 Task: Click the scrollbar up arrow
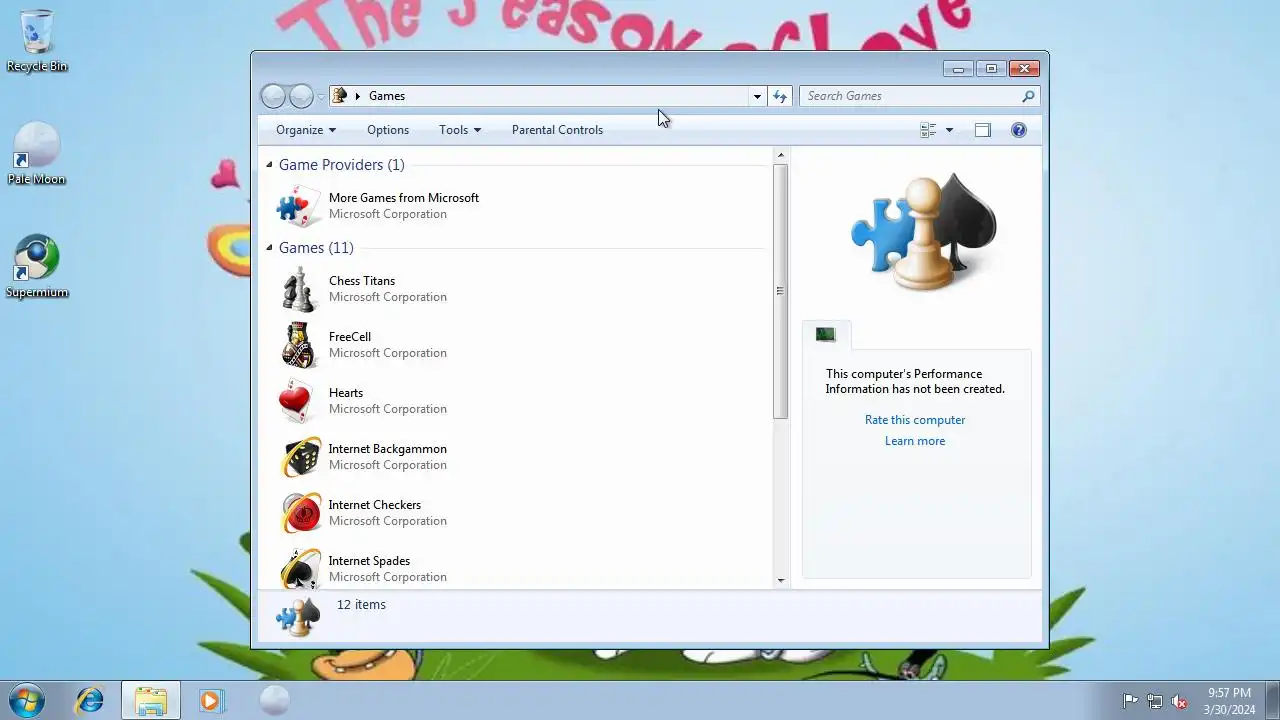[x=781, y=155]
